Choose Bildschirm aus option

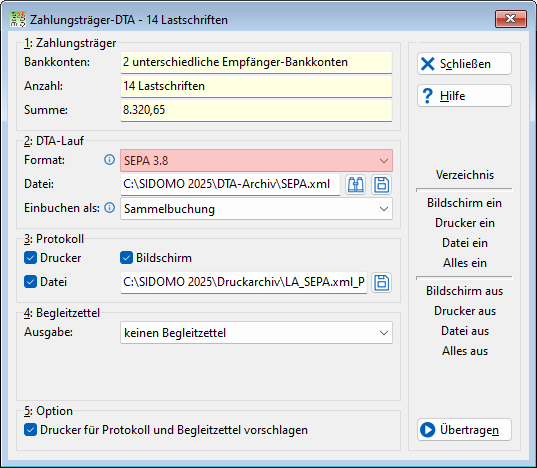(465, 291)
